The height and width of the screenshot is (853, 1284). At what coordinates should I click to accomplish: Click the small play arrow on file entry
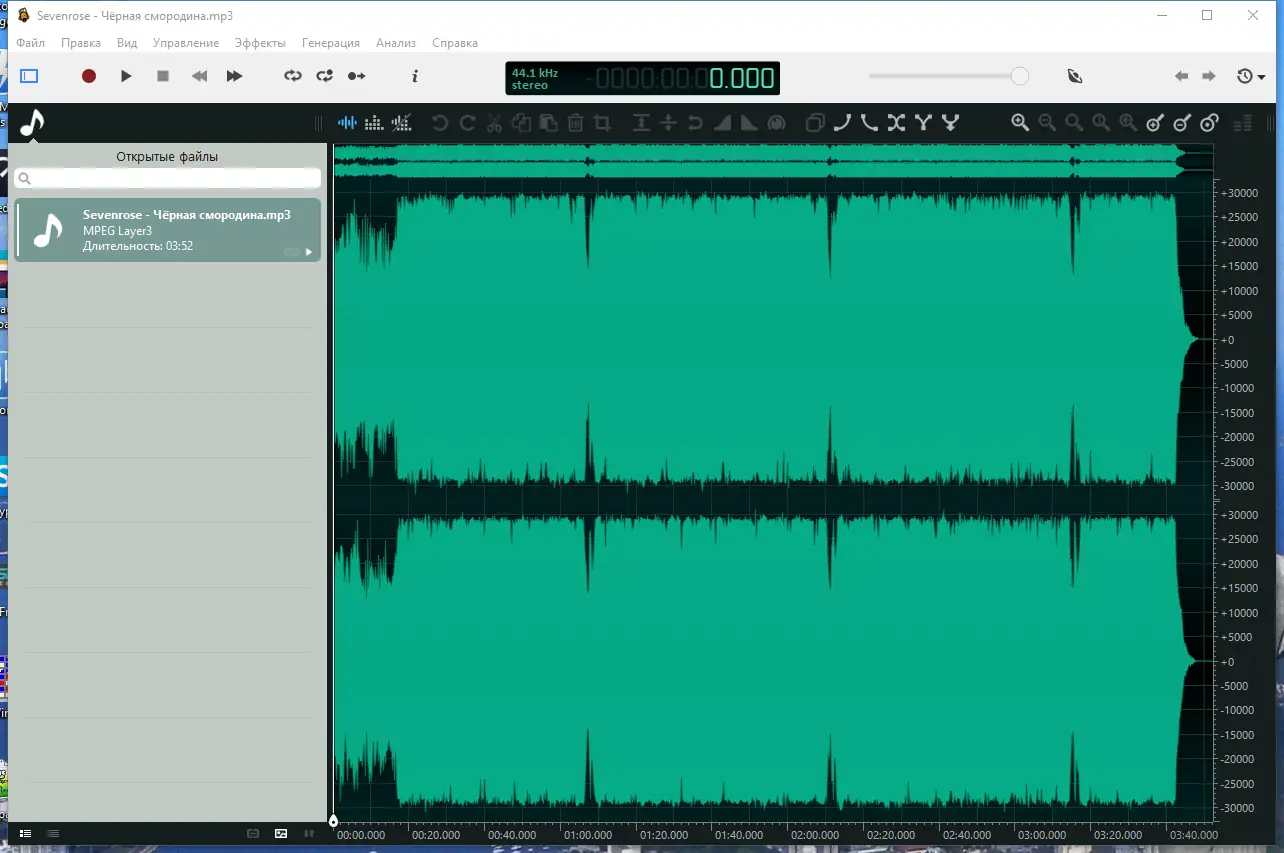click(309, 252)
